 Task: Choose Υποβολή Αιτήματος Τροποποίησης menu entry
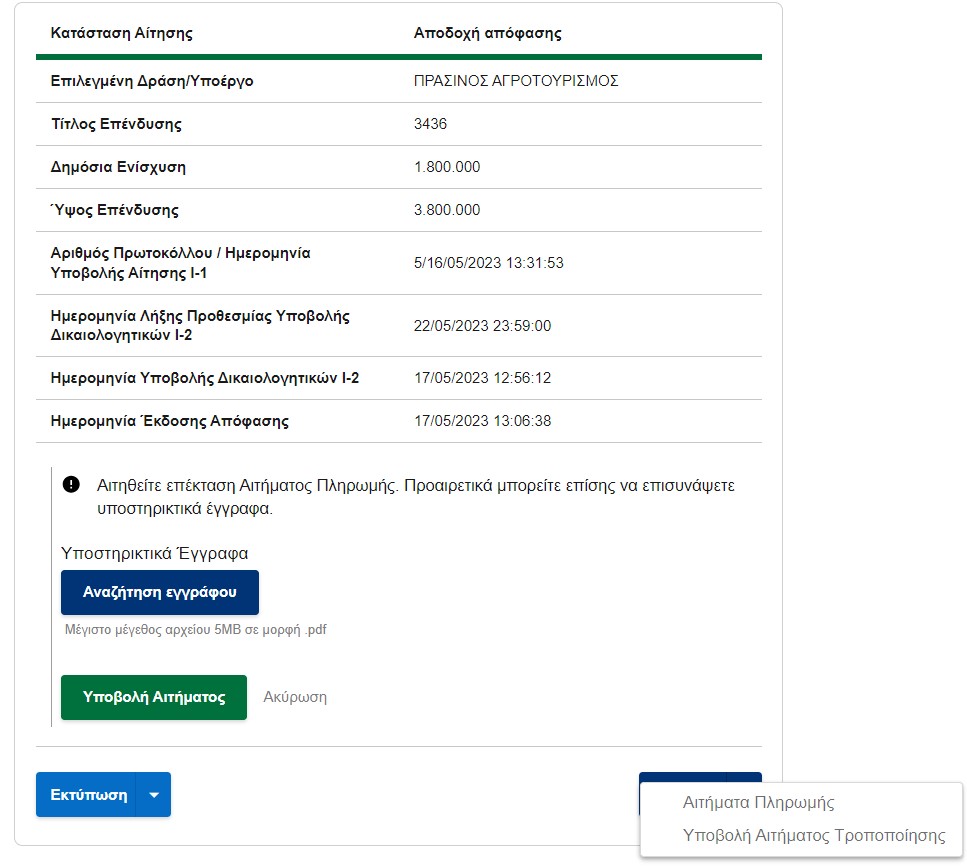click(x=813, y=836)
